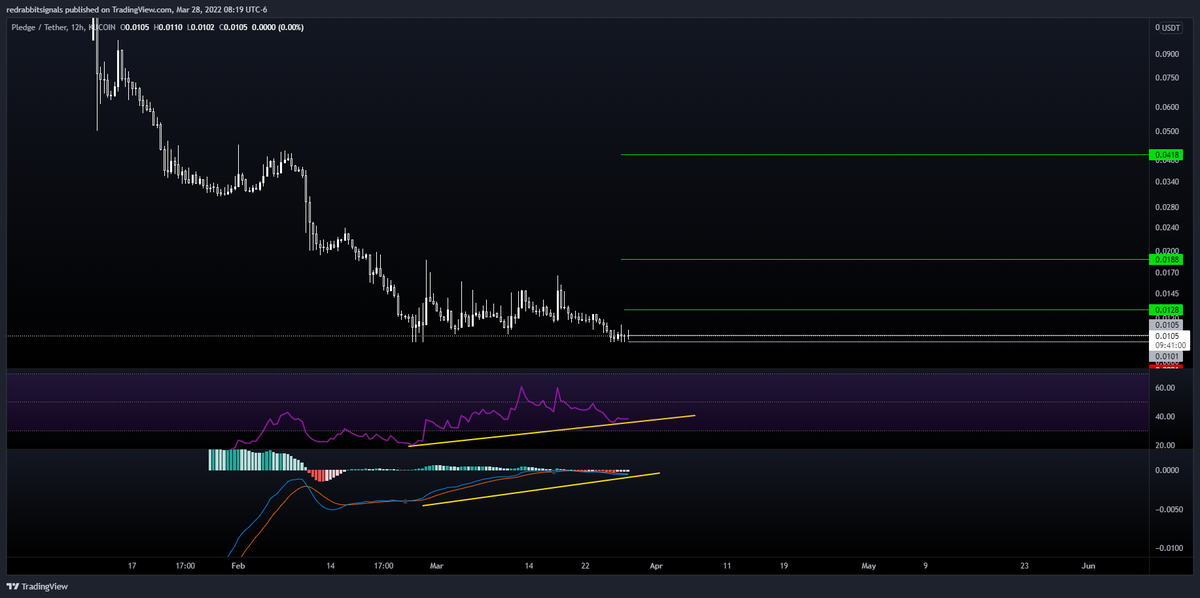Click the 0.0000 (0.00%) change value in legend
This screenshot has height=598, width=1200.
[277, 27]
